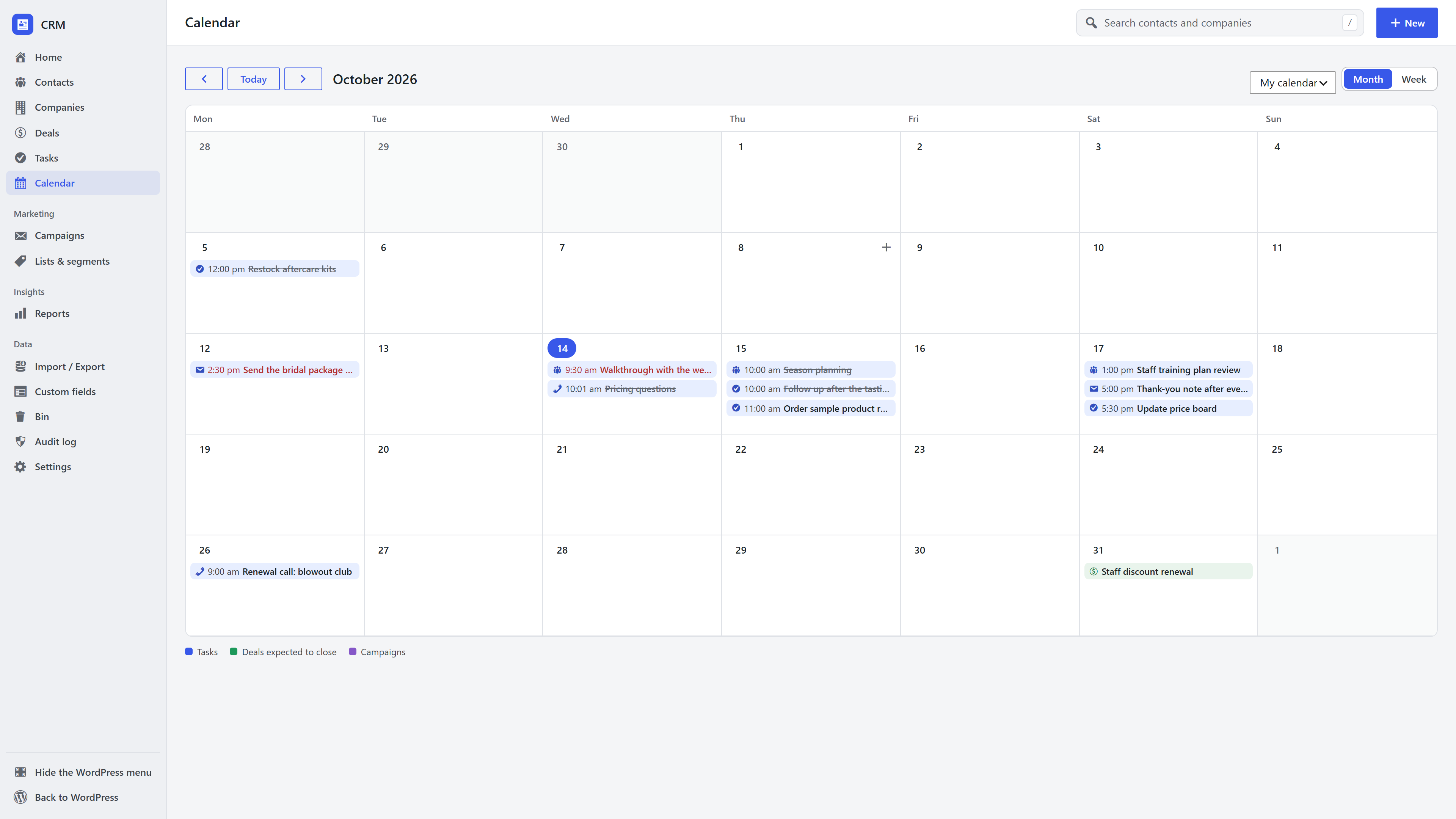Click phone icon on Pricing questions
Image resolution: width=1456 pixels, height=819 pixels.
pos(557,389)
